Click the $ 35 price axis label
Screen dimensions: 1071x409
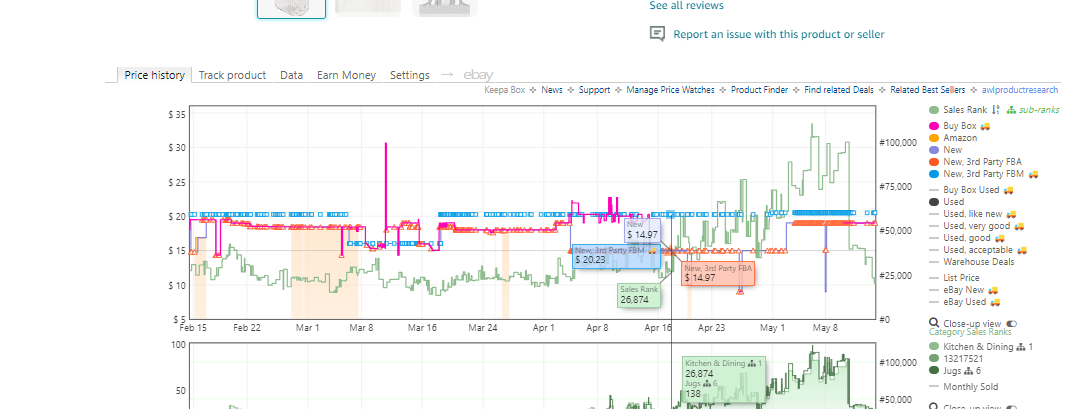pos(176,115)
